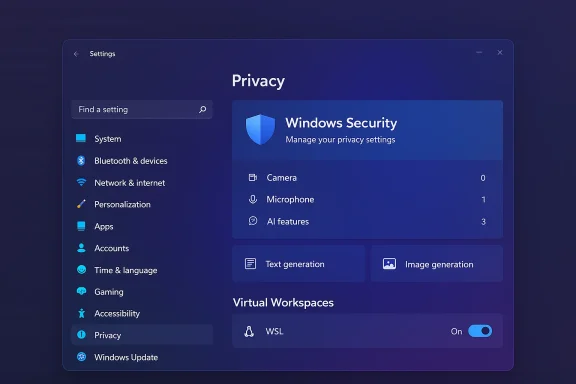Close the Settings window
This screenshot has width=576, height=384.
coord(500,53)
